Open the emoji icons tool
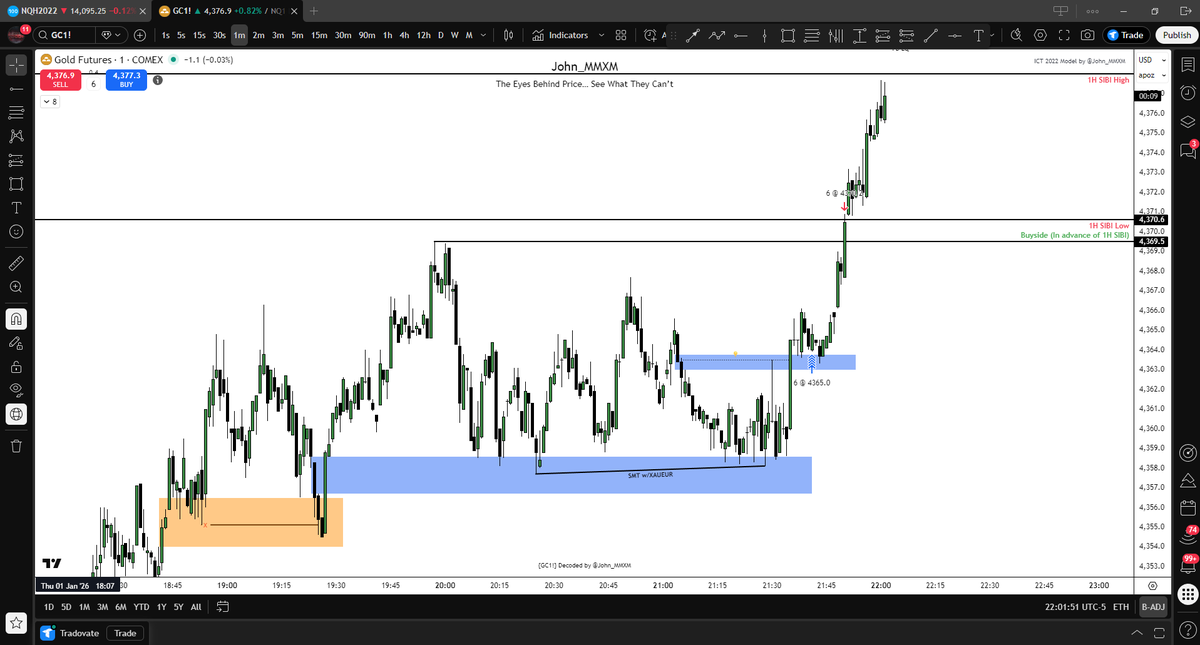Screen dimensions: 1200x645 pyautogui.click(x=16, y=231)
